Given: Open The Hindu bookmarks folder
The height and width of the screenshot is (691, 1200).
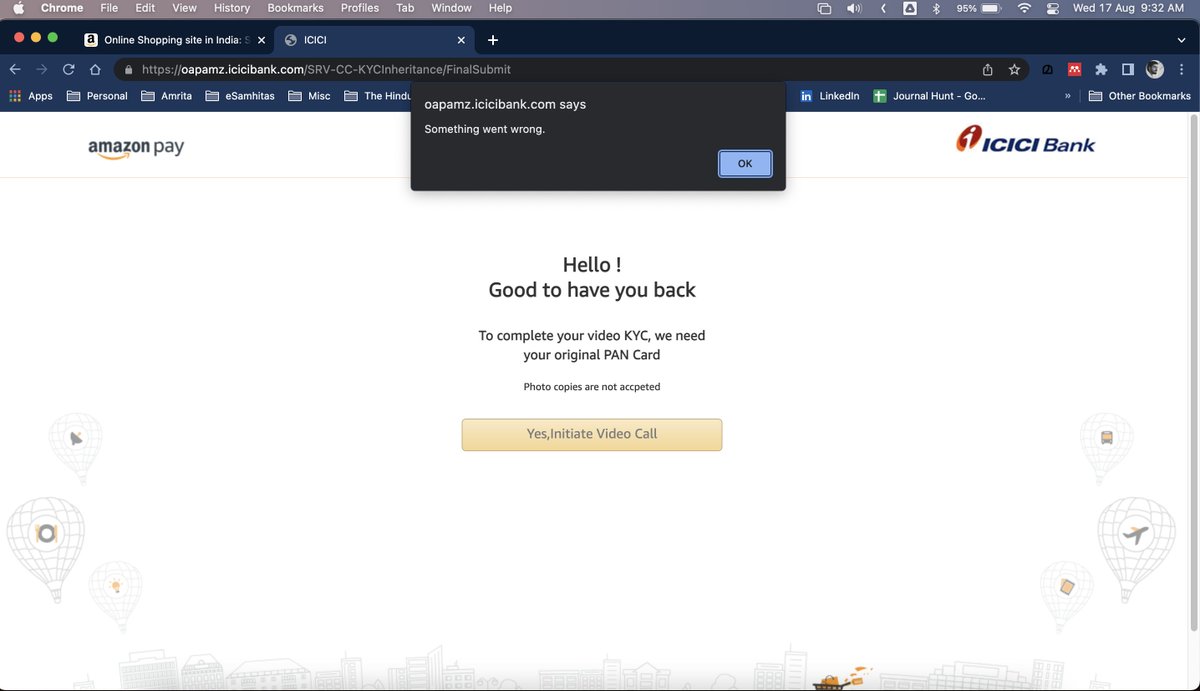Looking at the screenshot, I should click(378, 96).
